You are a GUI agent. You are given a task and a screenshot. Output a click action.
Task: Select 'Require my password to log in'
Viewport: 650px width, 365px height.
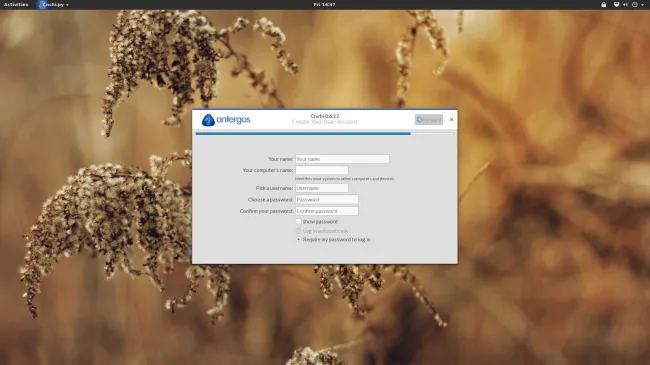pos(298,239)
